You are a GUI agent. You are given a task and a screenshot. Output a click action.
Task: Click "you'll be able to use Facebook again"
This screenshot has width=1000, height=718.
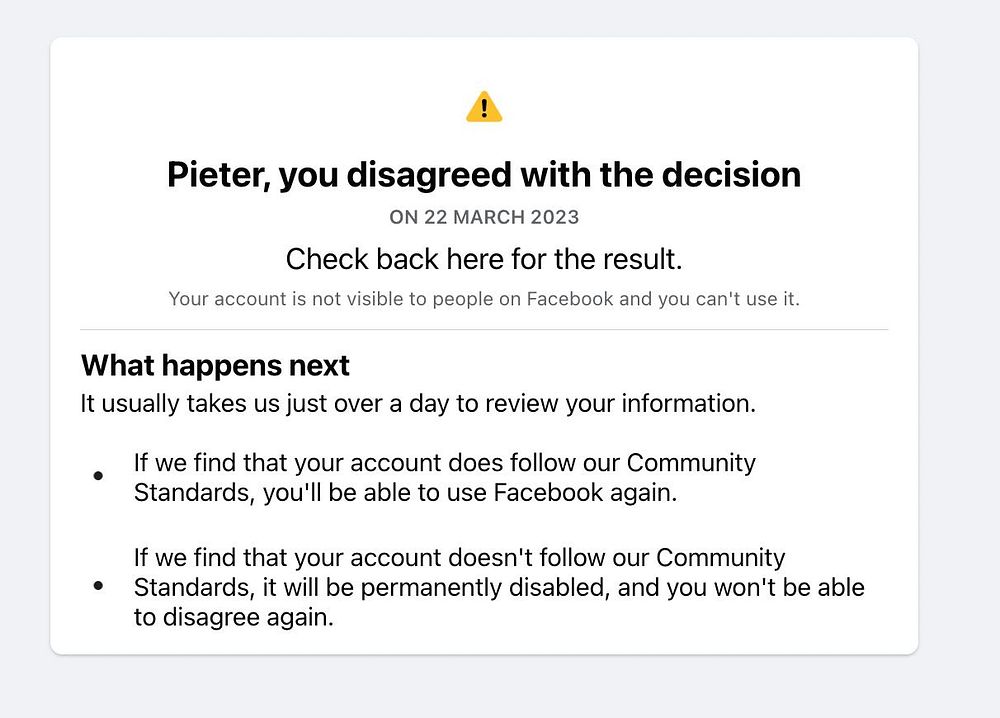470,493
